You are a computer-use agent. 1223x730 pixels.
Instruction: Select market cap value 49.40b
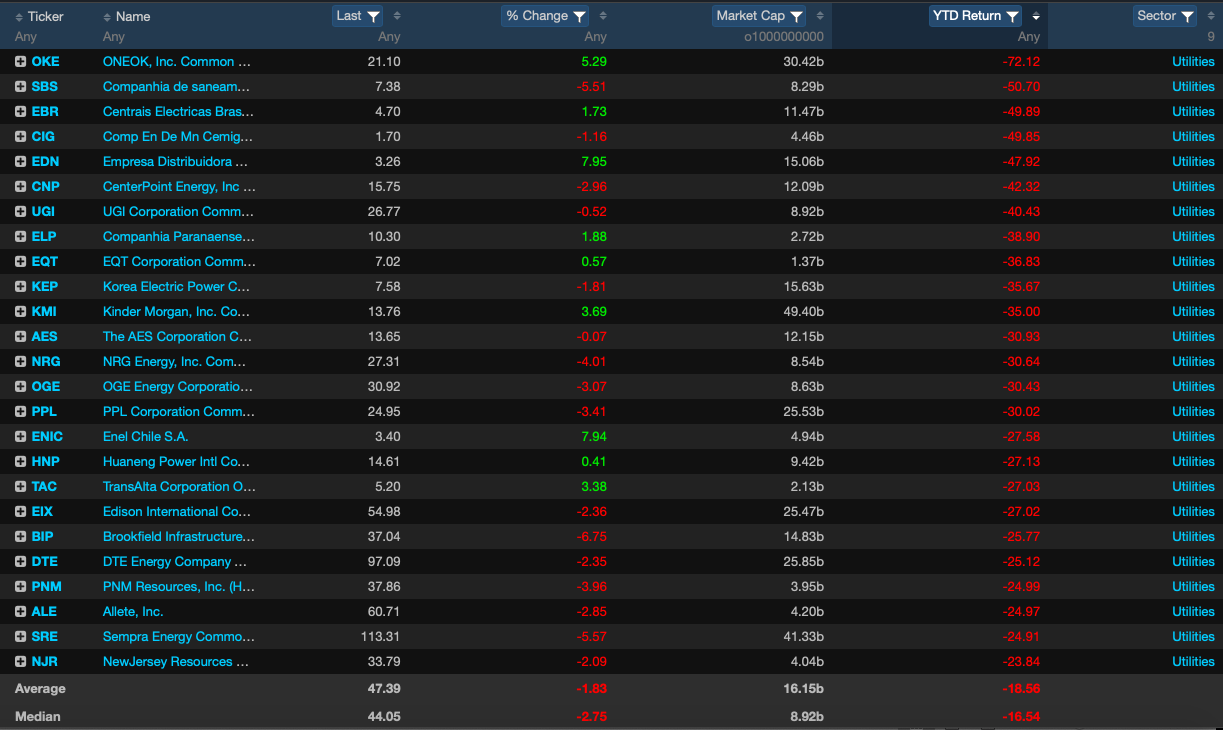[804, 312]
